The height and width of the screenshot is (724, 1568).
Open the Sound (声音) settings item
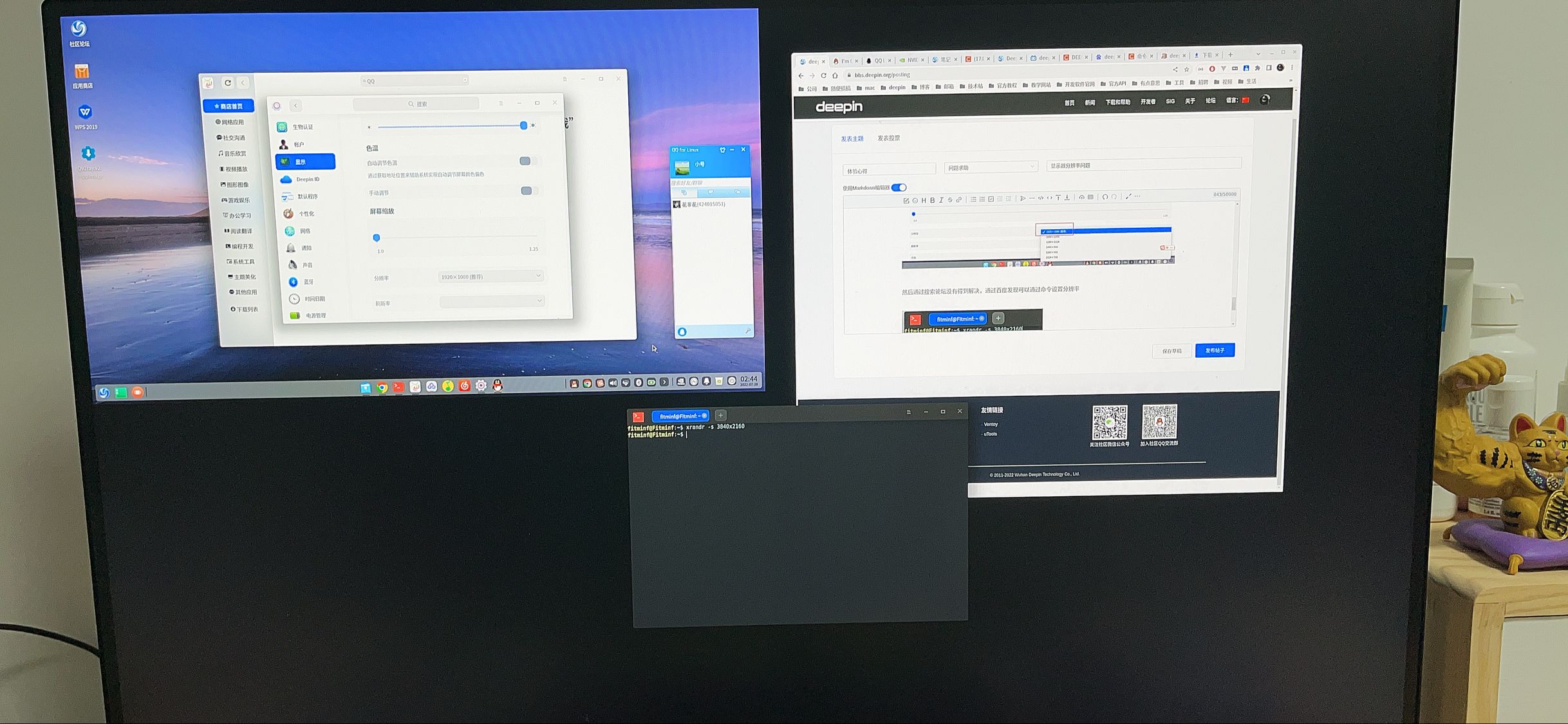(306, 265)
